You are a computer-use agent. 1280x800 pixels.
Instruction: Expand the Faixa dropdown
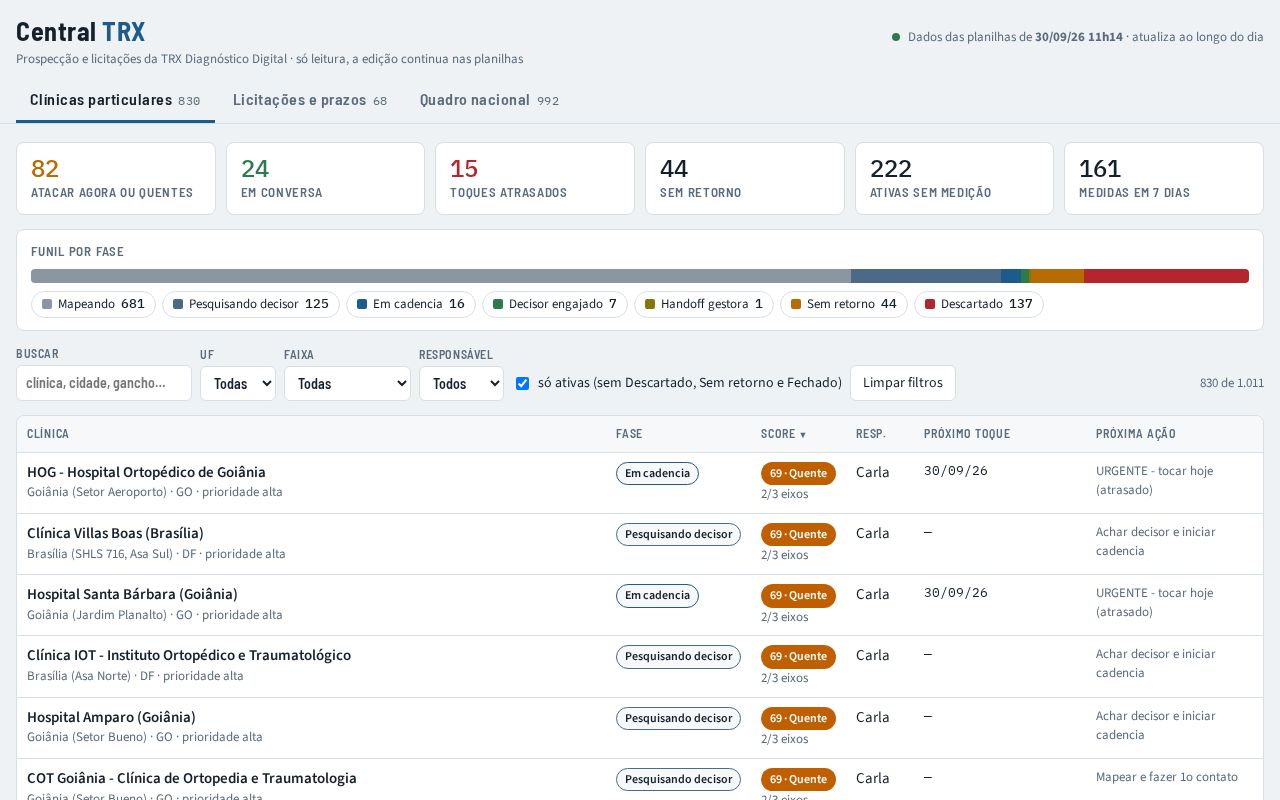347,383
